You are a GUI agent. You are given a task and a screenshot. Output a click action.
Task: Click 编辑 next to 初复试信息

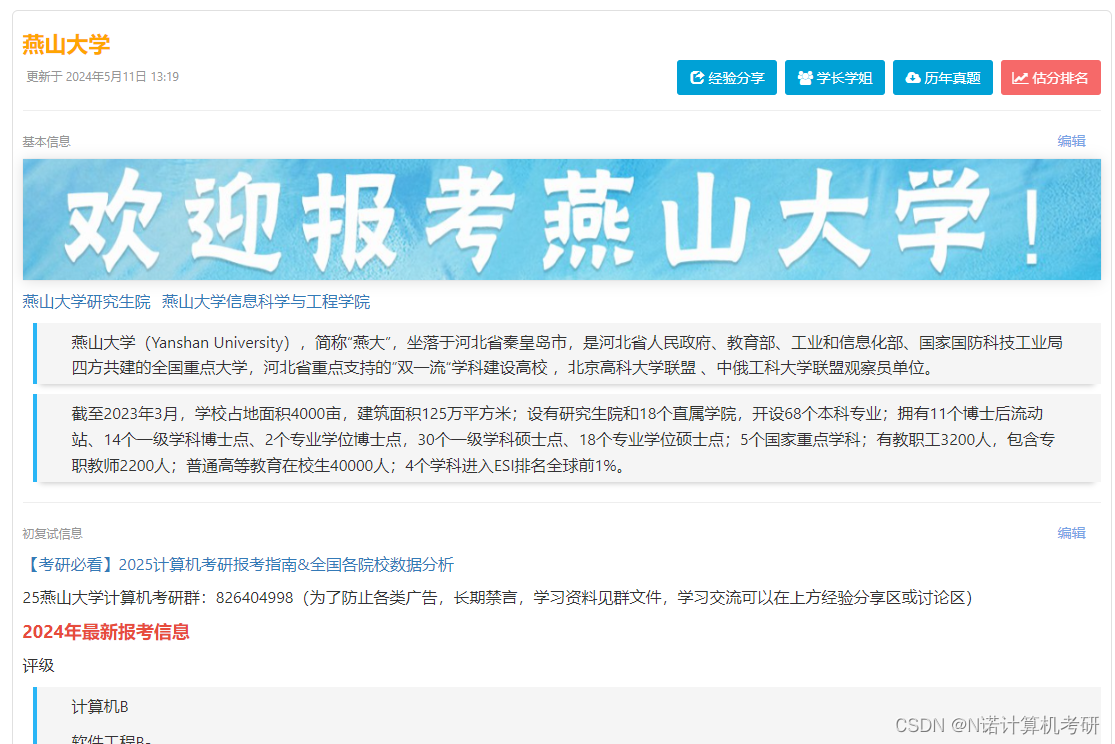tap(1071, 533)
